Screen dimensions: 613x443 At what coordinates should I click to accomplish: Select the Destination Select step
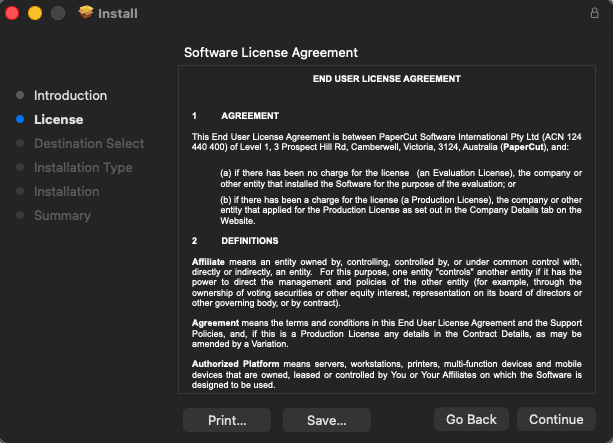tap(89, 144)
